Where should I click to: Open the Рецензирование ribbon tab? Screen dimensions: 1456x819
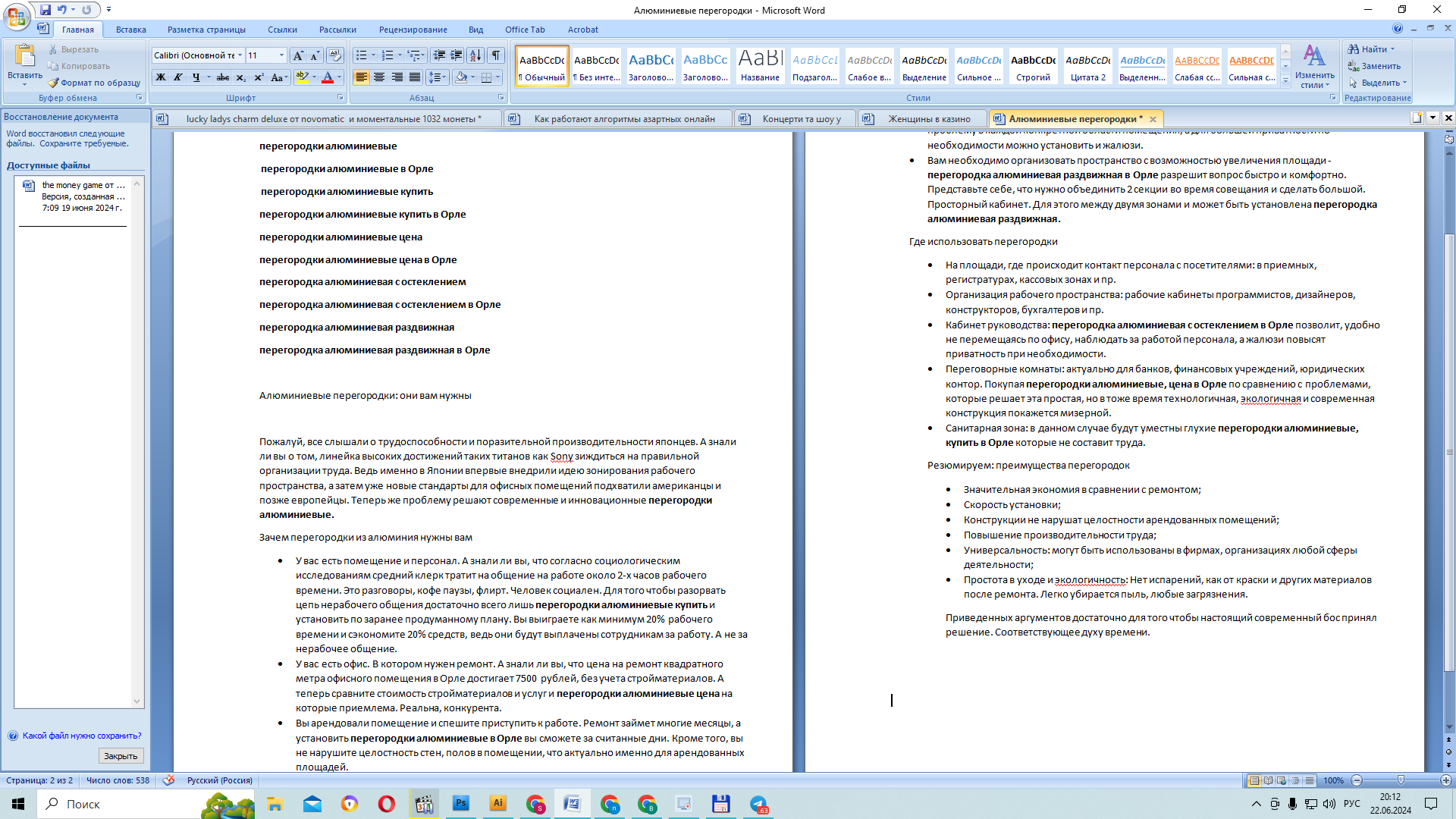(x=413, y=30)
